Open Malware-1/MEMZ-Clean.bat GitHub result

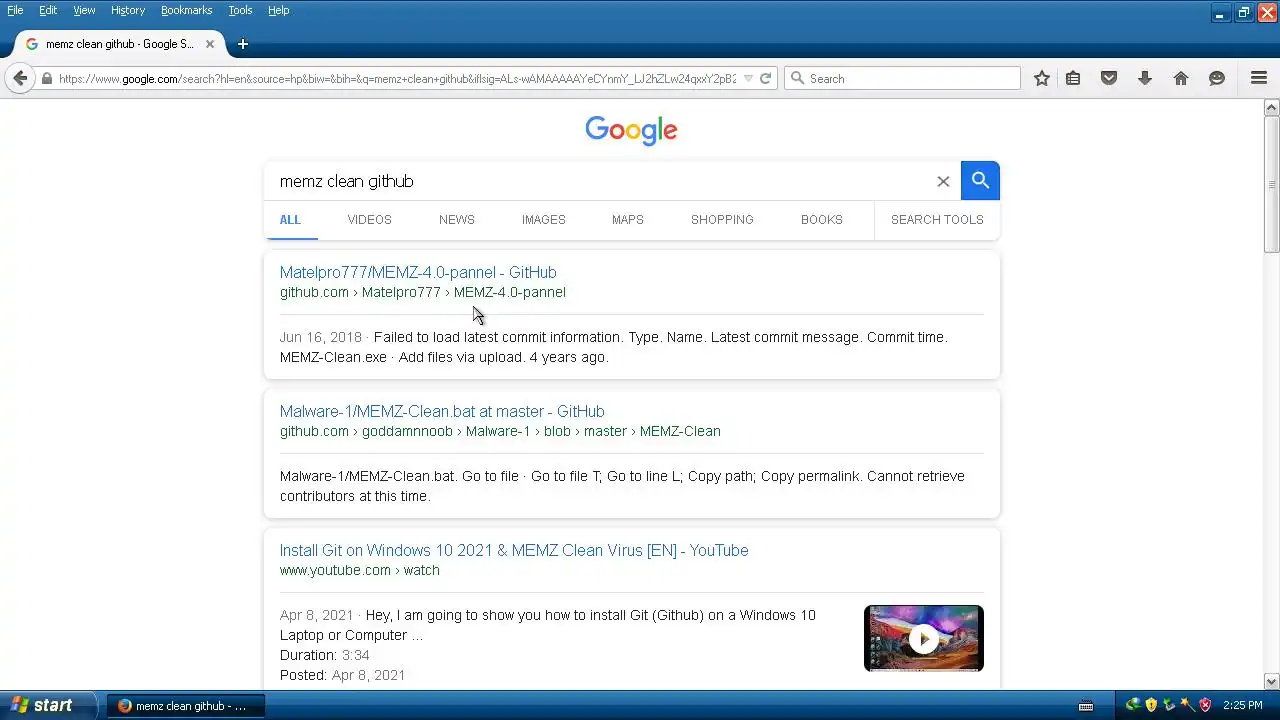click(x=442, y=411)
